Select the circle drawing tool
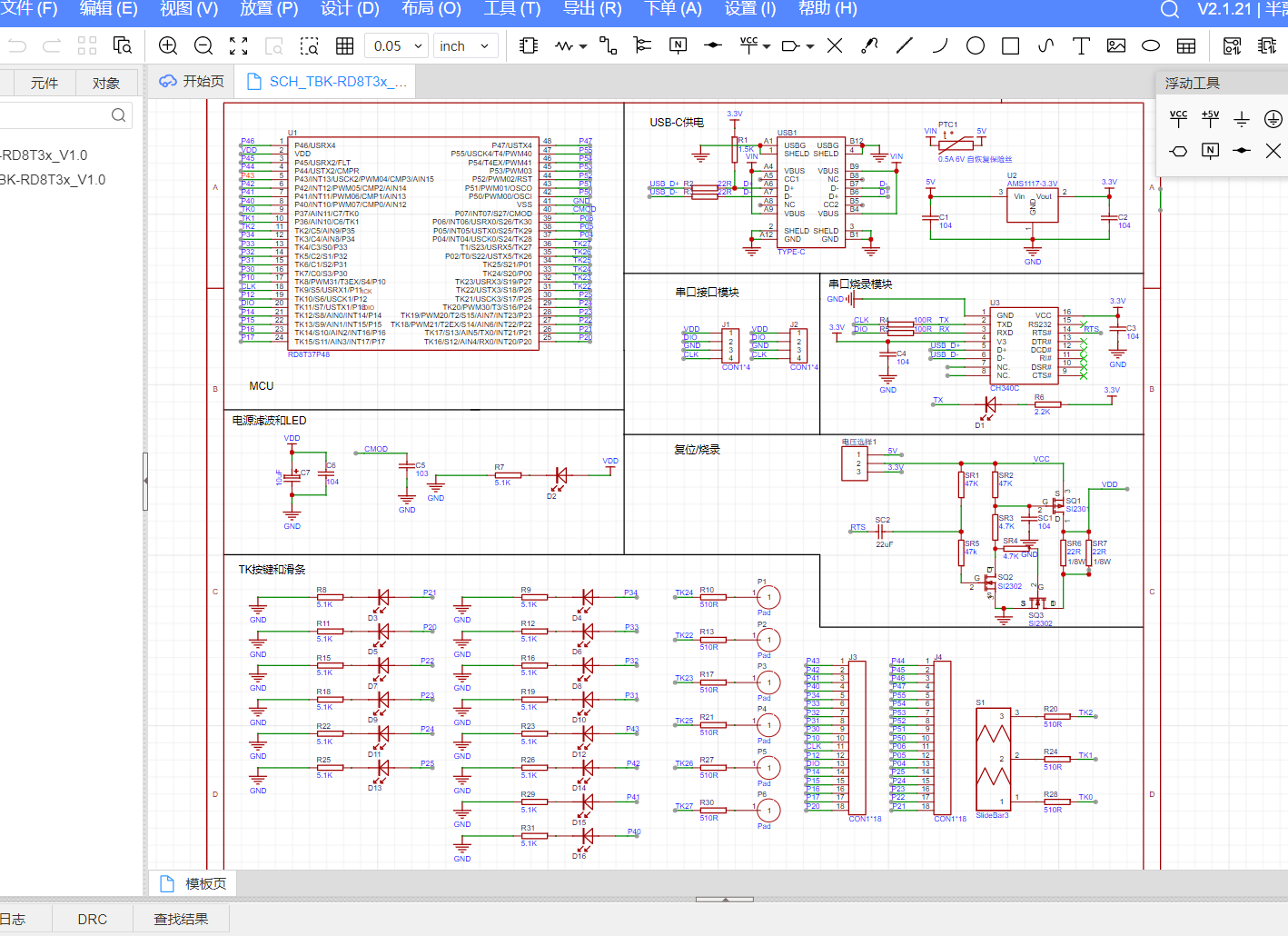 coord(976,45)
